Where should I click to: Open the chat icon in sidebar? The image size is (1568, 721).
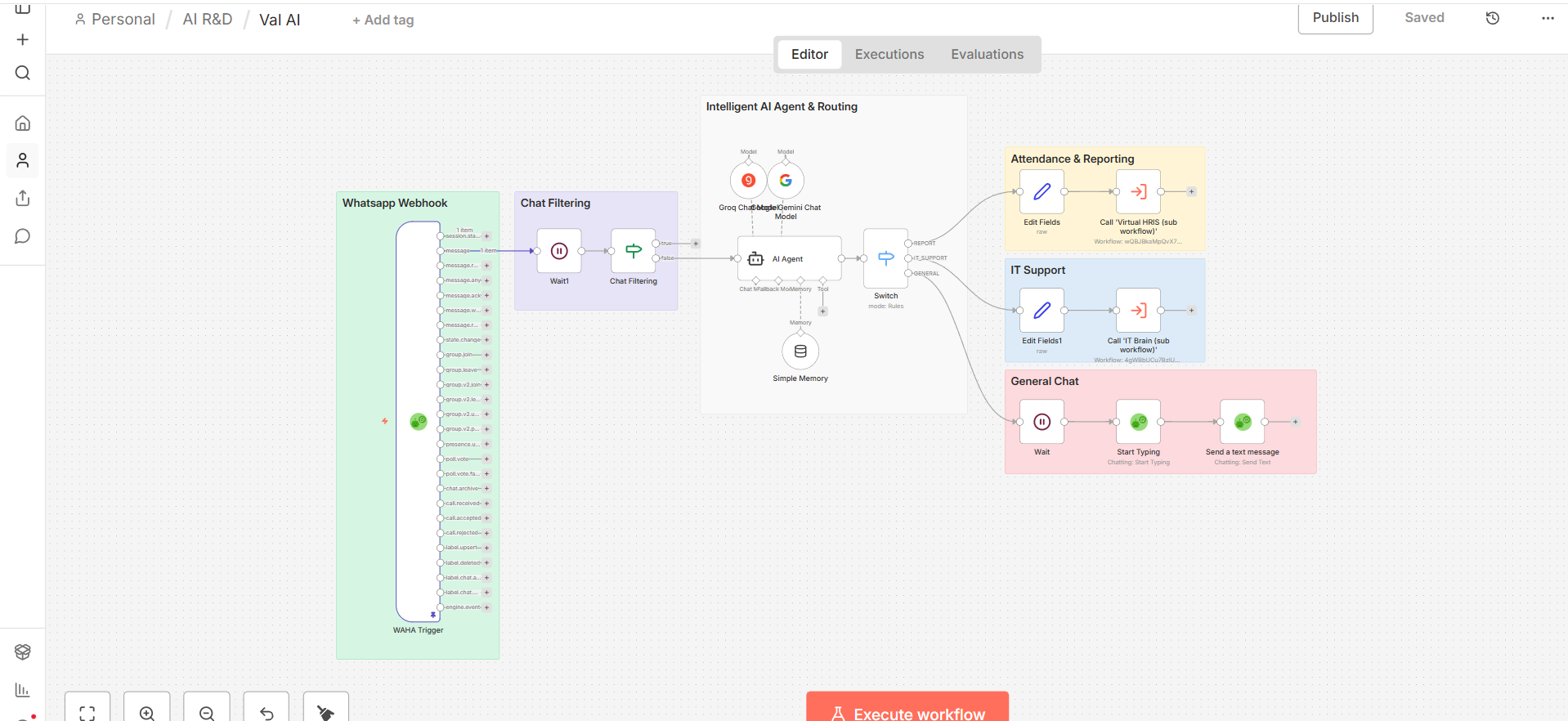23,236
